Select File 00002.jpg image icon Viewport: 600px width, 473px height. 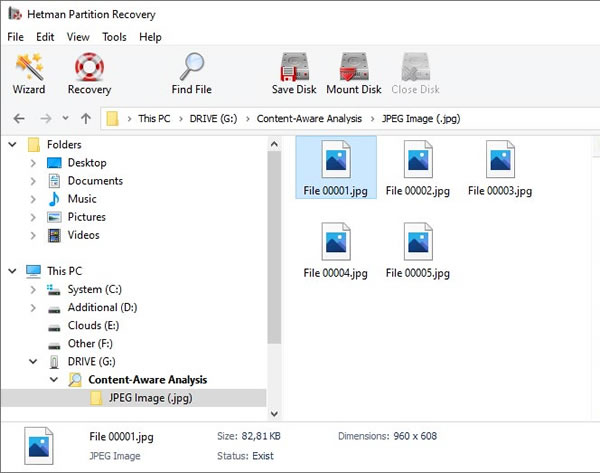(x=418, y=159)
